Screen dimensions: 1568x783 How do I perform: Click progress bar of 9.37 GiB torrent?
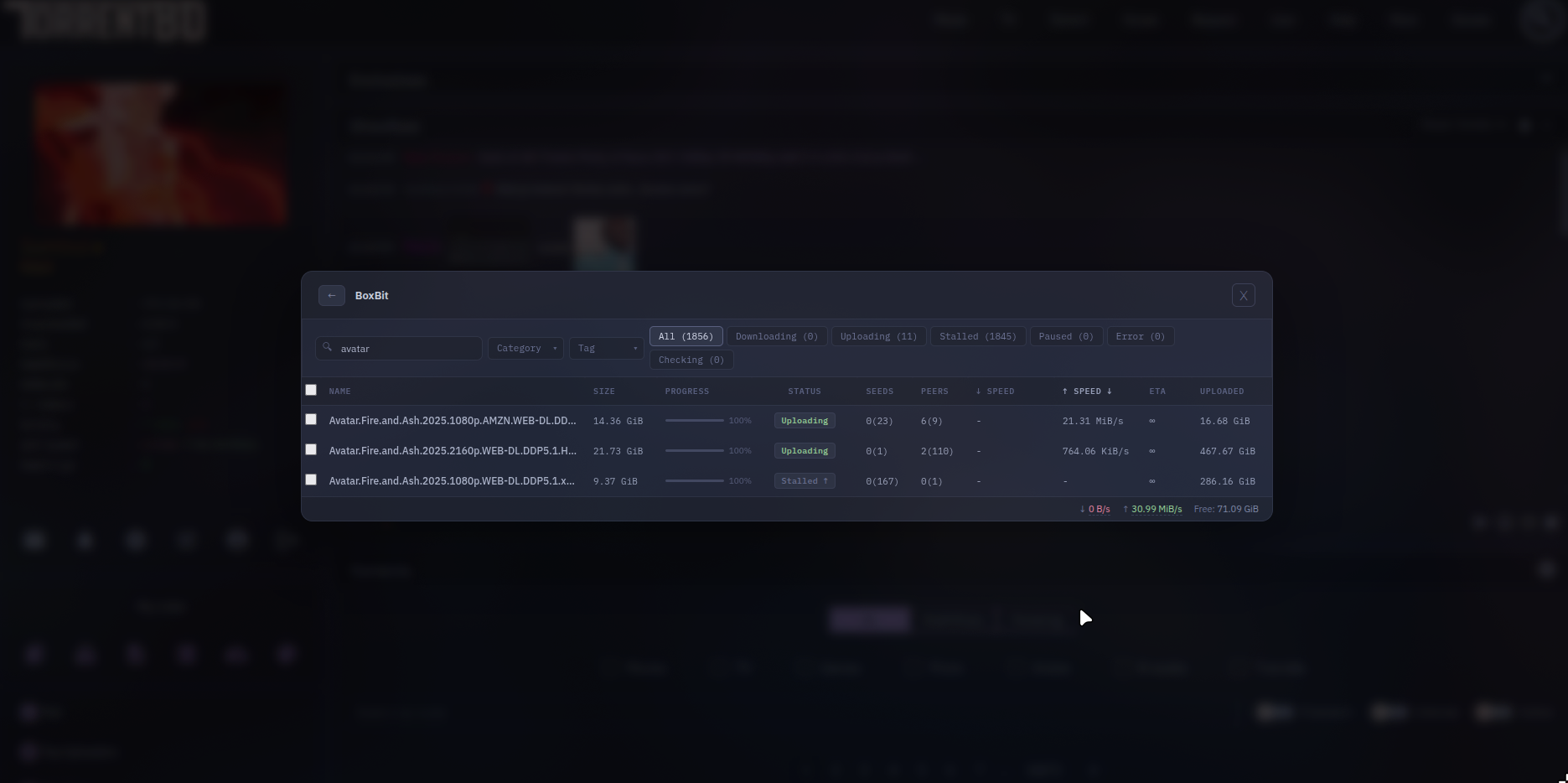pos(694,481)
